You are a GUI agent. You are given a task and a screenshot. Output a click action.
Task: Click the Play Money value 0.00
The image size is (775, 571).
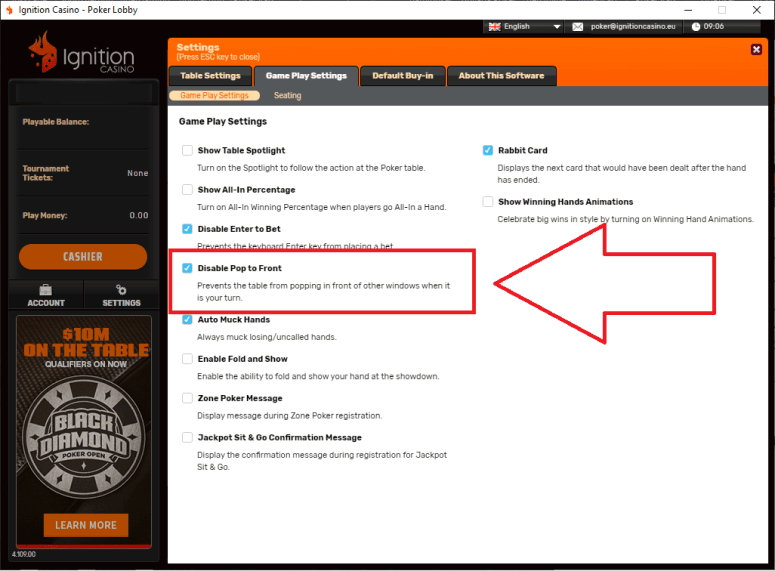click(x=139, y=215)
